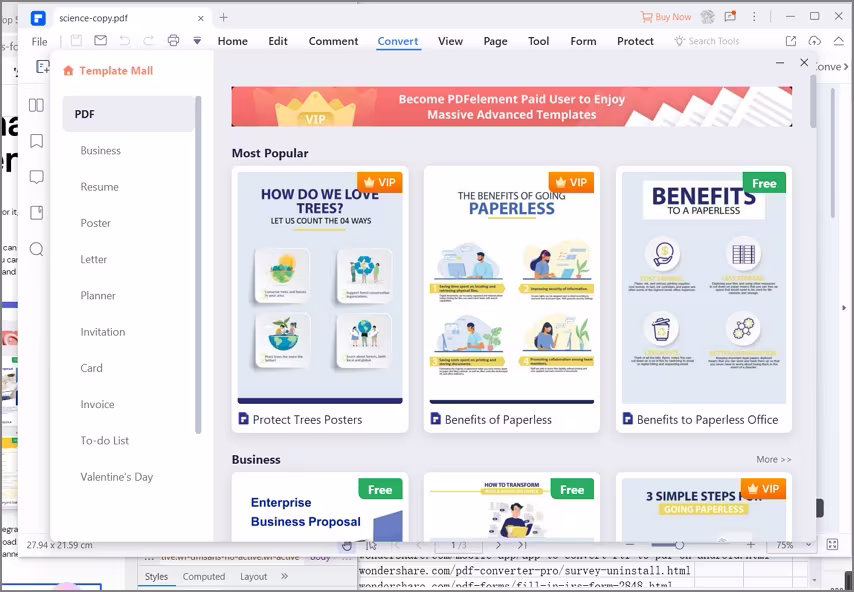The width and height of the screenshot is (854, 592).
Task: Adjust the zoom slider in status bar
Action: (x=679, y=545)
